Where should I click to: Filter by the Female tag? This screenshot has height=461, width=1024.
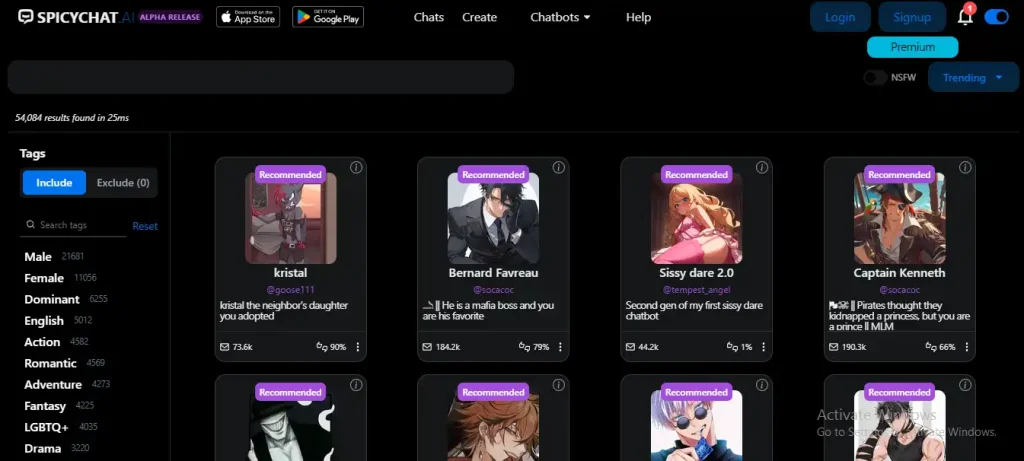[x=44, y=278]
